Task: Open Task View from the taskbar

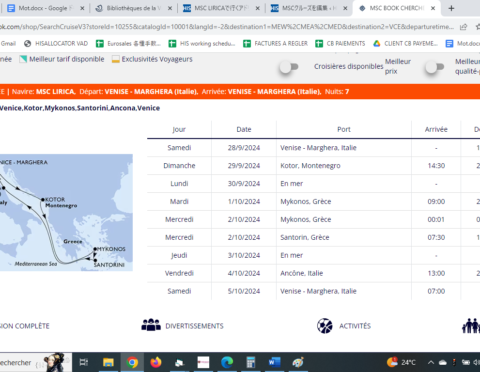Action: pos(84,362)
